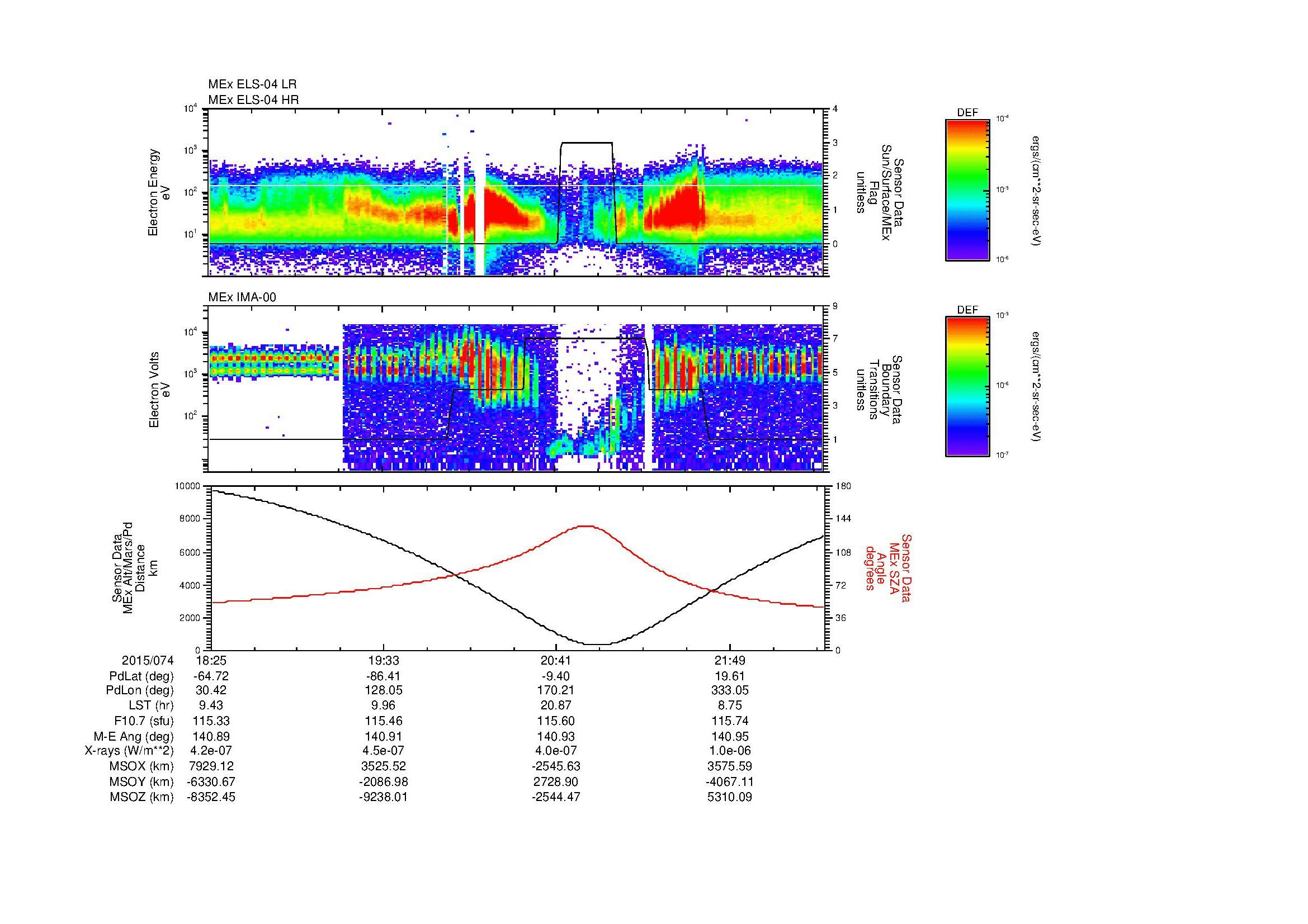This screenshot has height=924, width=1308.
Task: Click the red 'MEx SZA Angle degrees' axis label
Action: [x=887, y=568]
